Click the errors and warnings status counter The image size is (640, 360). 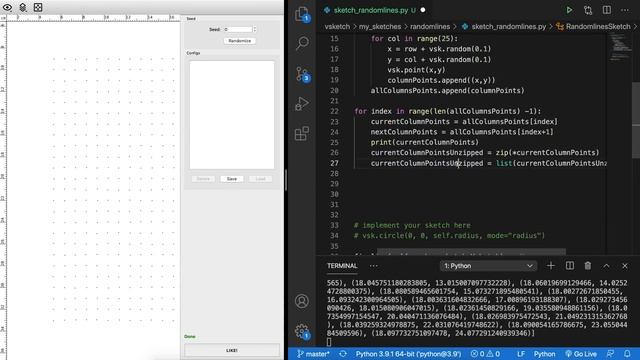click(485, 354)
